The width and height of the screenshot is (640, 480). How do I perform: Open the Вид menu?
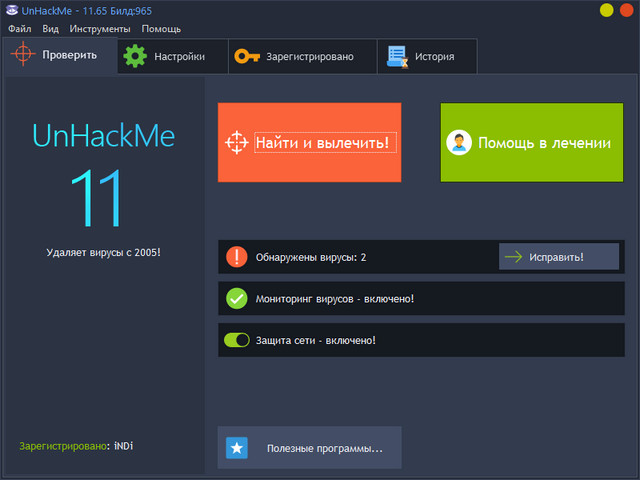(51, 29)
